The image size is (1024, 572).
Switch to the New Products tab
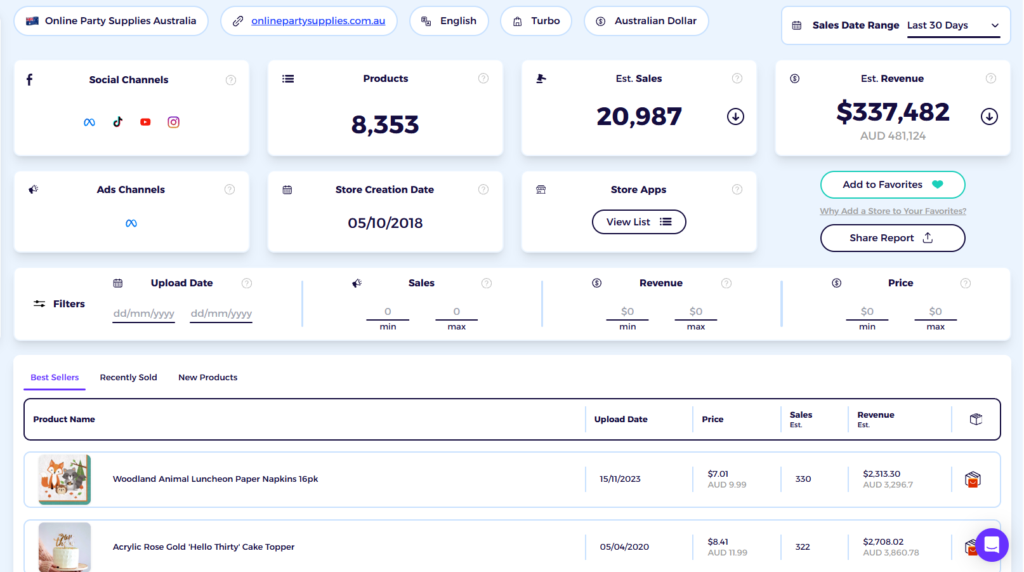(x=208, y=377)
